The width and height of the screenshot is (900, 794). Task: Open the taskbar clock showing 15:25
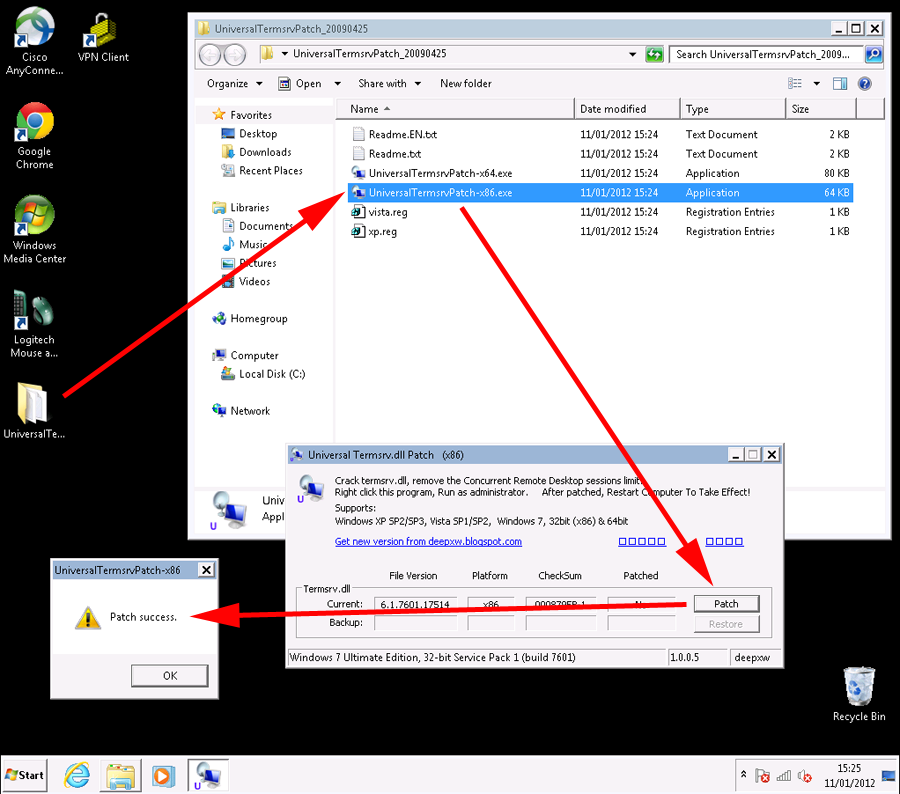[x=849, y=775]
